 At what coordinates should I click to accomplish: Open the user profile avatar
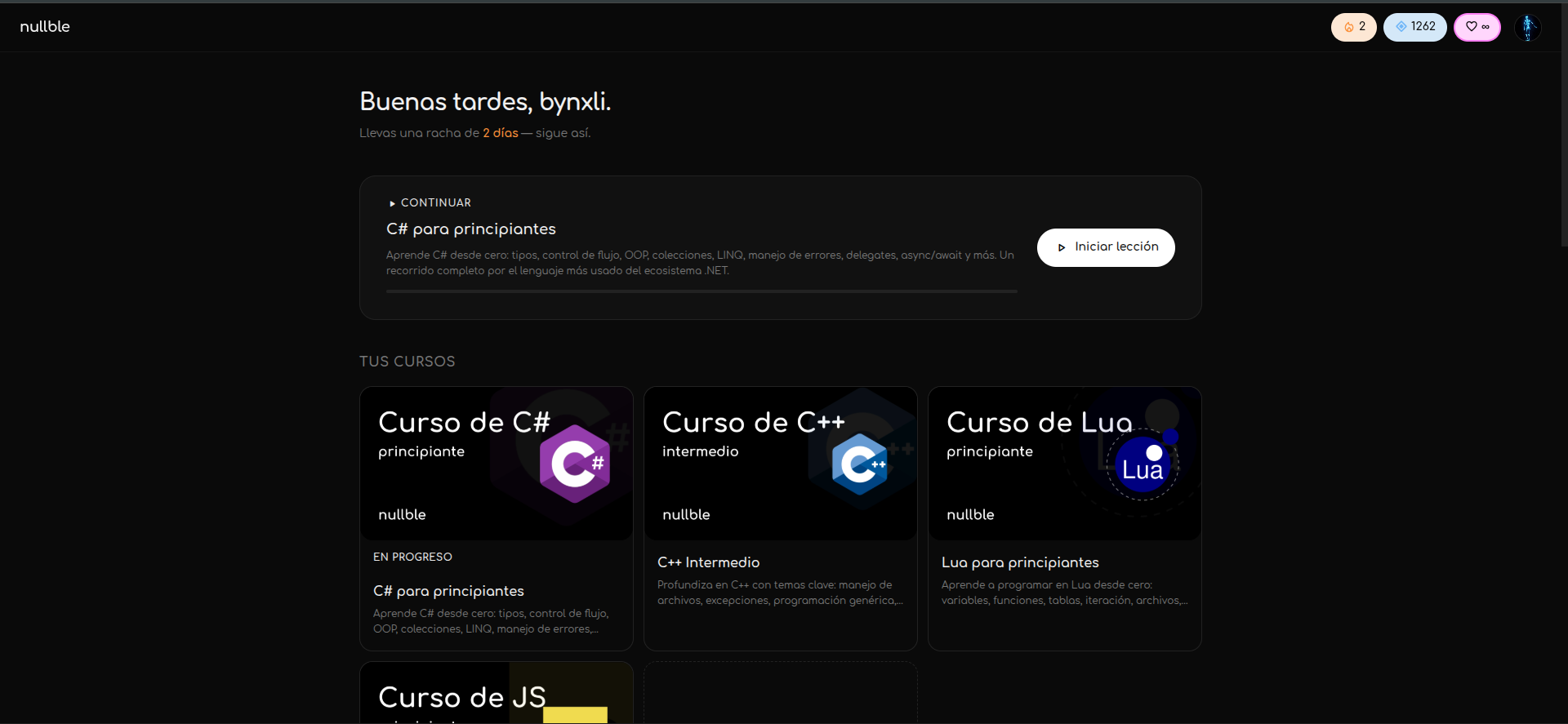coord(1527,27)
